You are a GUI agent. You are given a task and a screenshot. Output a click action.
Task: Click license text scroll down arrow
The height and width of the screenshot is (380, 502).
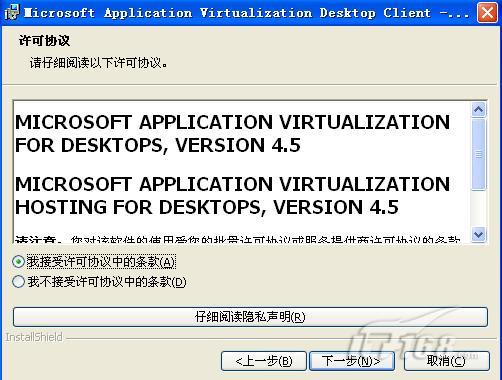pyautogui.click(x=479, y=234)
